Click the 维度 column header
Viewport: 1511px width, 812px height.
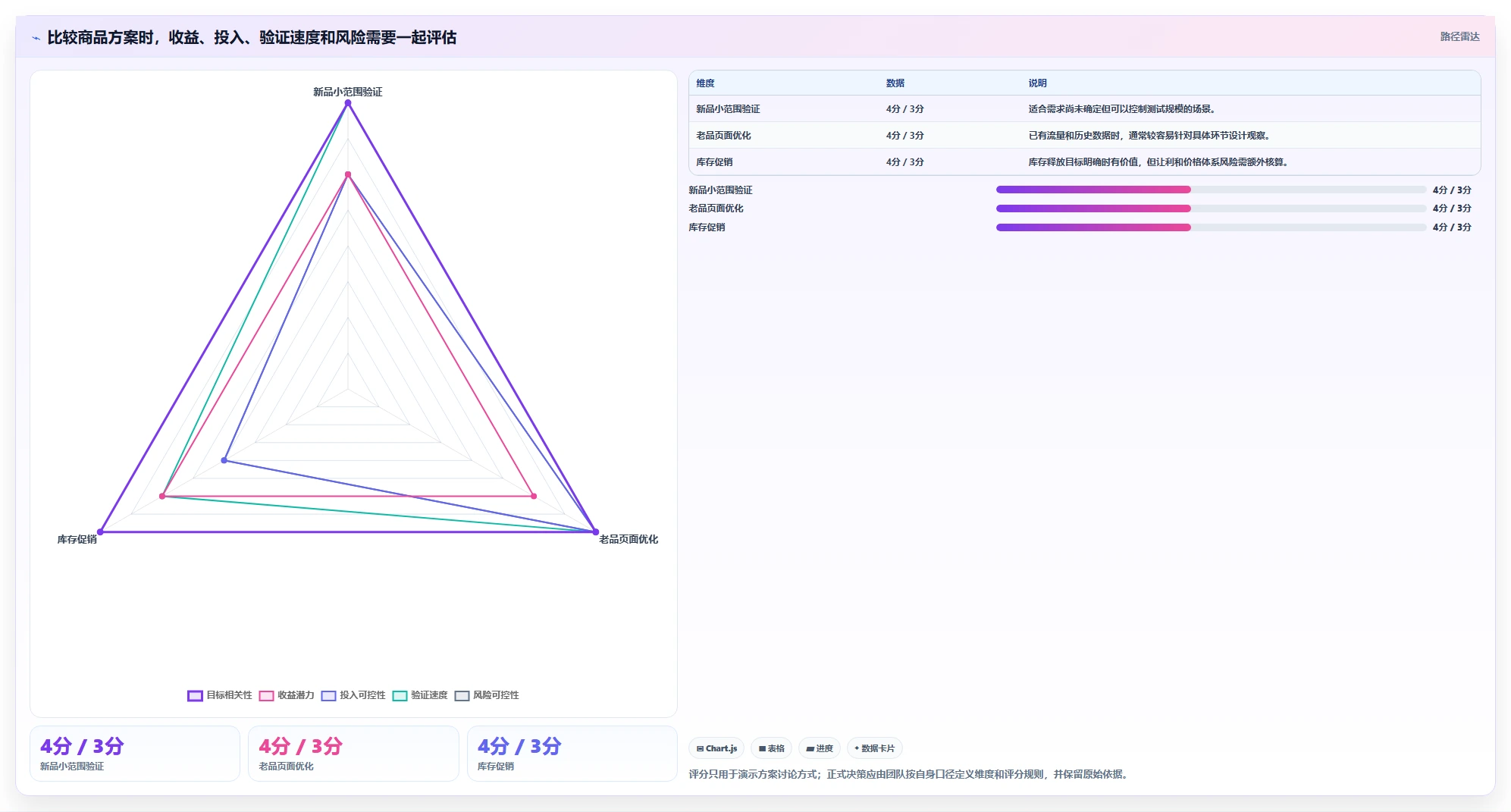coord(705,83)
